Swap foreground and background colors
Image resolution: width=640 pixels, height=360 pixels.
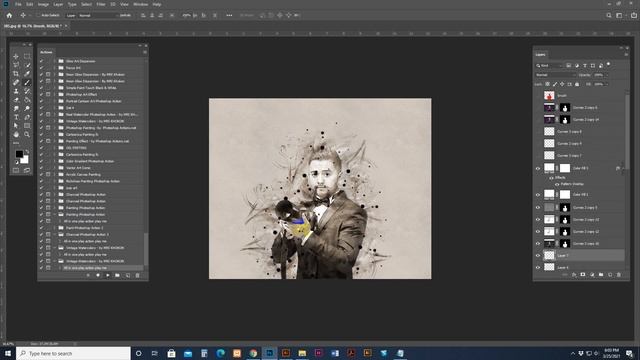click(x=27, y=151)
